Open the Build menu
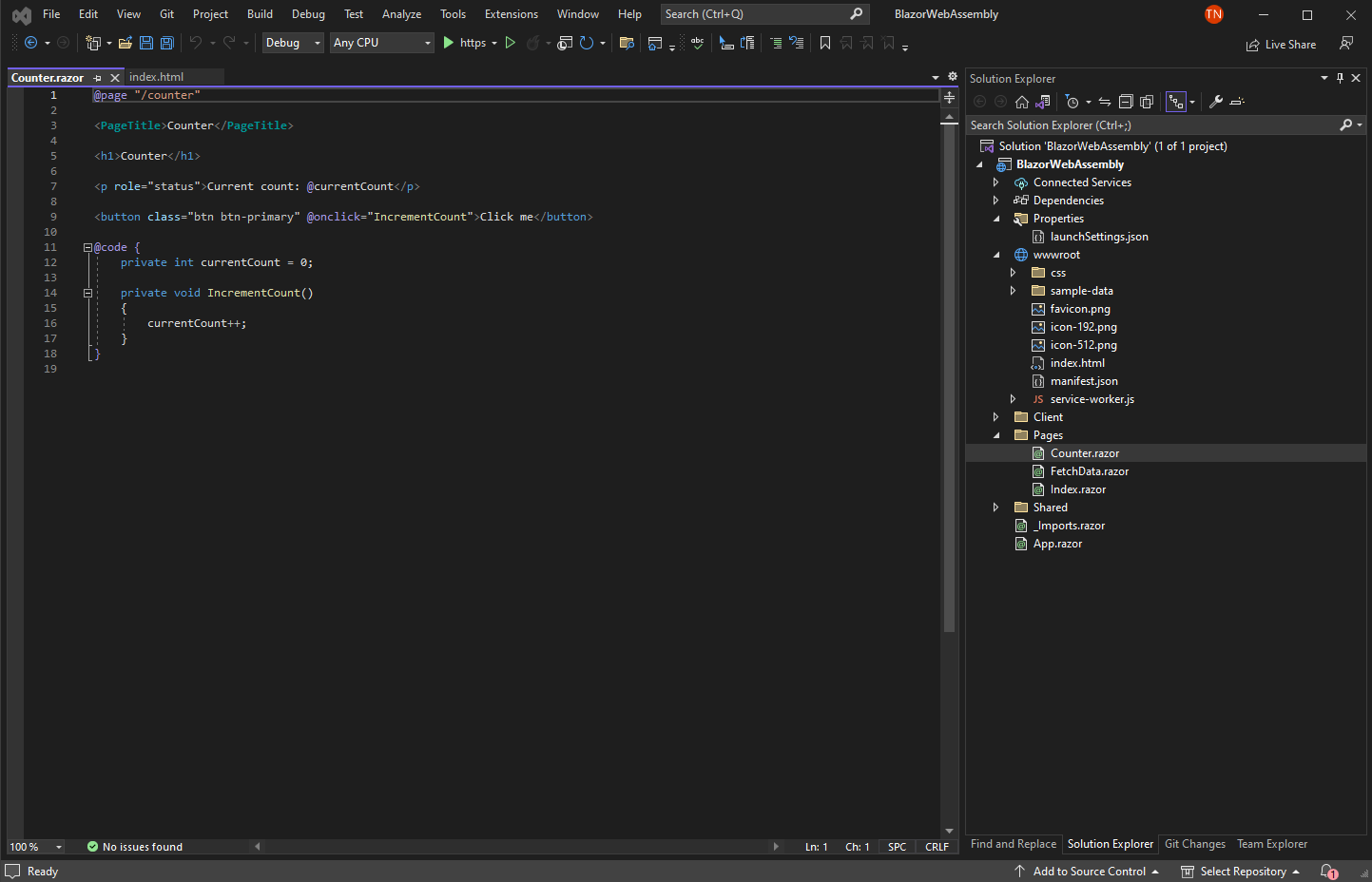This screenshot has height=882, width=1372. coord(260,14)
